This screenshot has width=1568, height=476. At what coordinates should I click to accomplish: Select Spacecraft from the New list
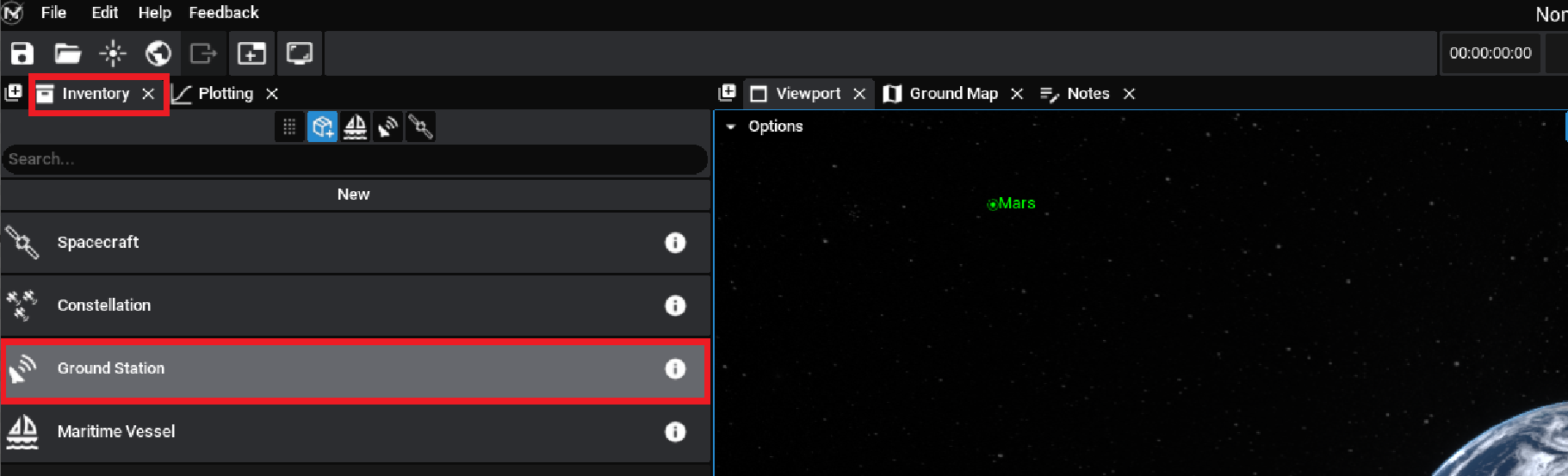point(98,243)
